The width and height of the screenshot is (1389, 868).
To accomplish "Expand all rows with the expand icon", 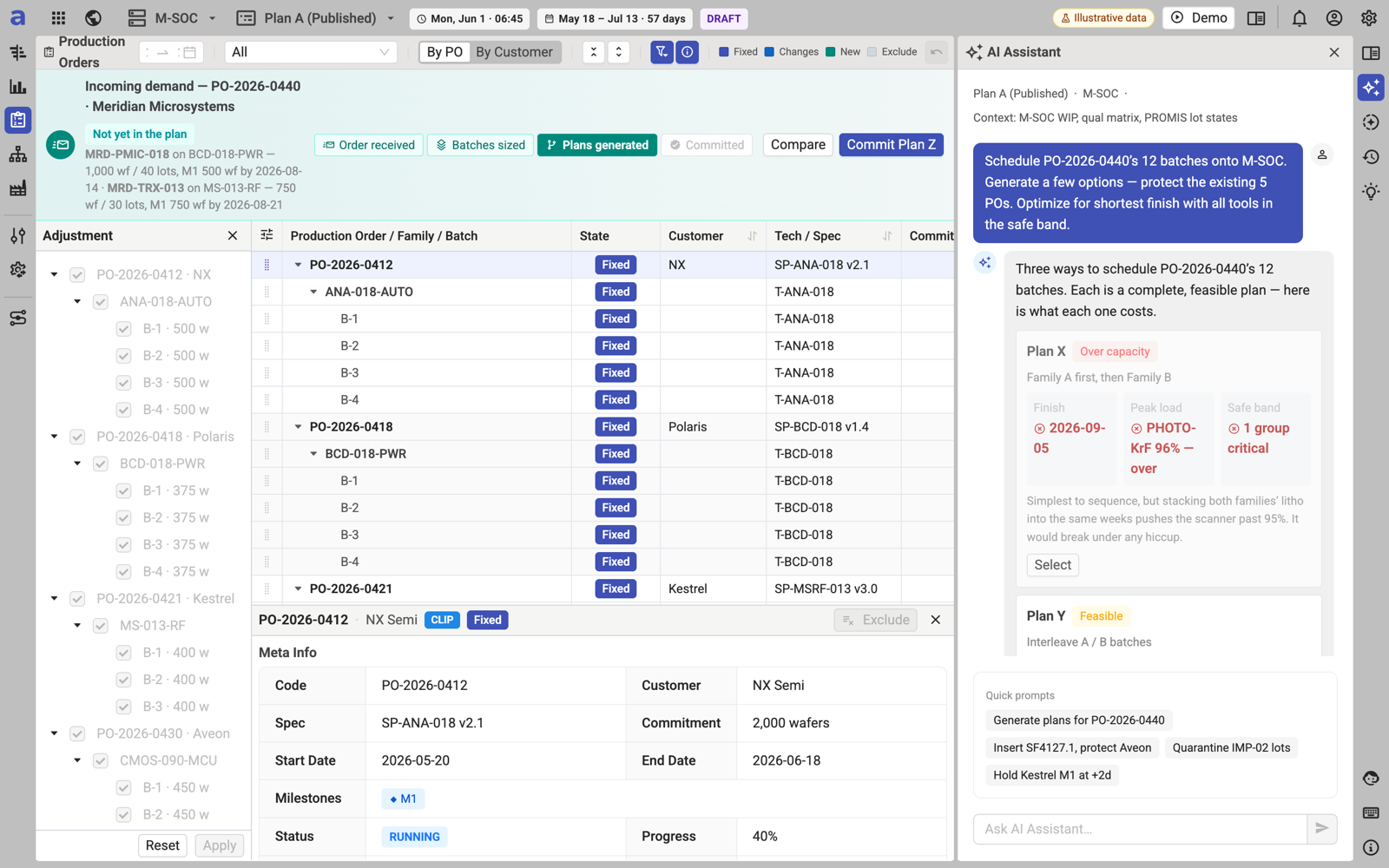I will point(619,52).
